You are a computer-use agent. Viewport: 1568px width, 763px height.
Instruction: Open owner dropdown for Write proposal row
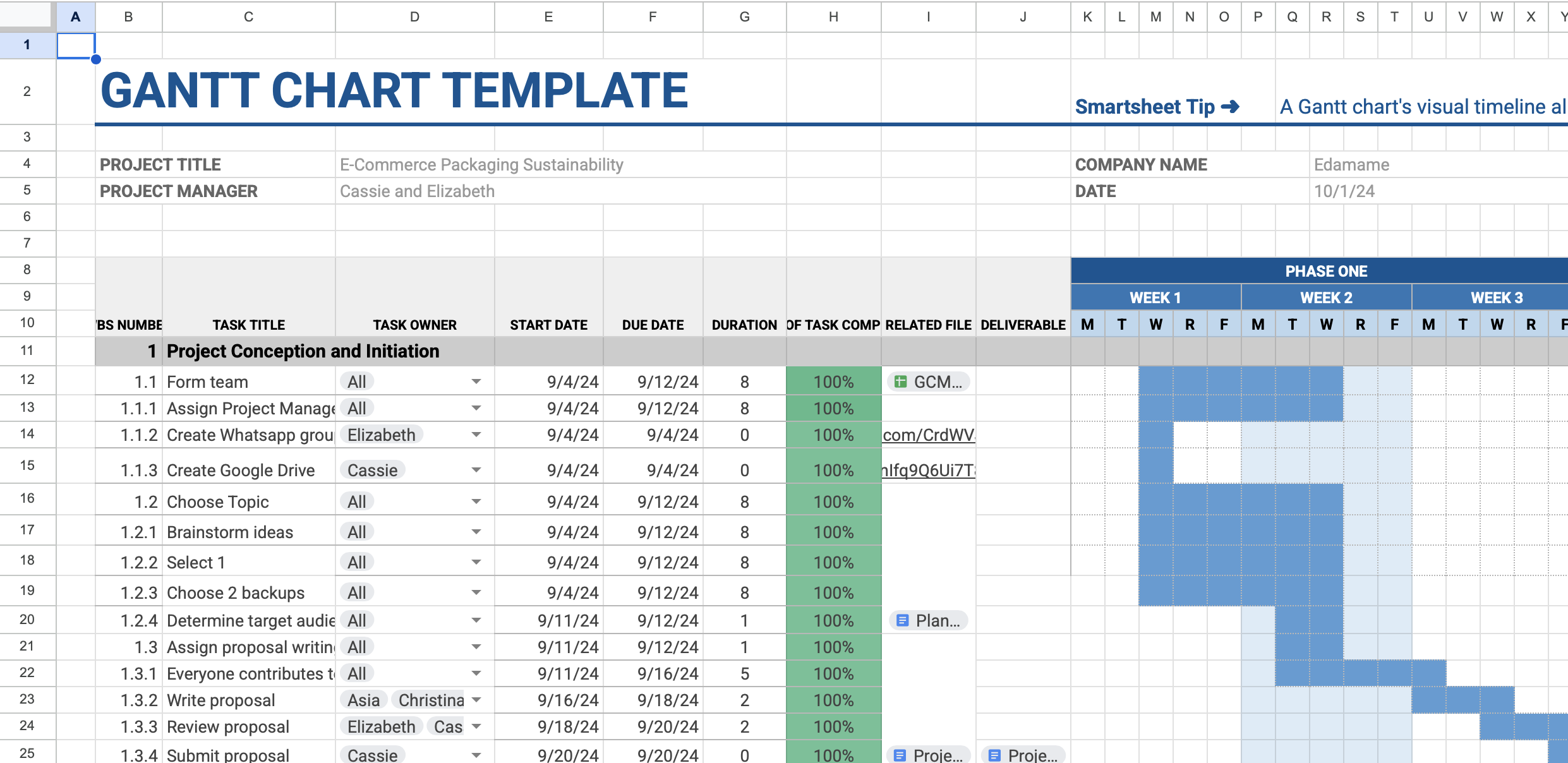pos(476,700)
